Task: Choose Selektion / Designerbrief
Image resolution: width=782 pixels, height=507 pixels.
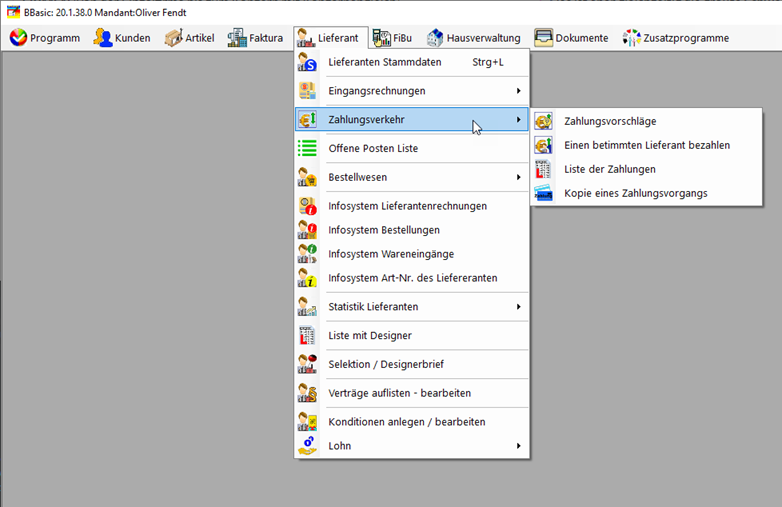Action: pyautogui.click(x=412, y=364)
